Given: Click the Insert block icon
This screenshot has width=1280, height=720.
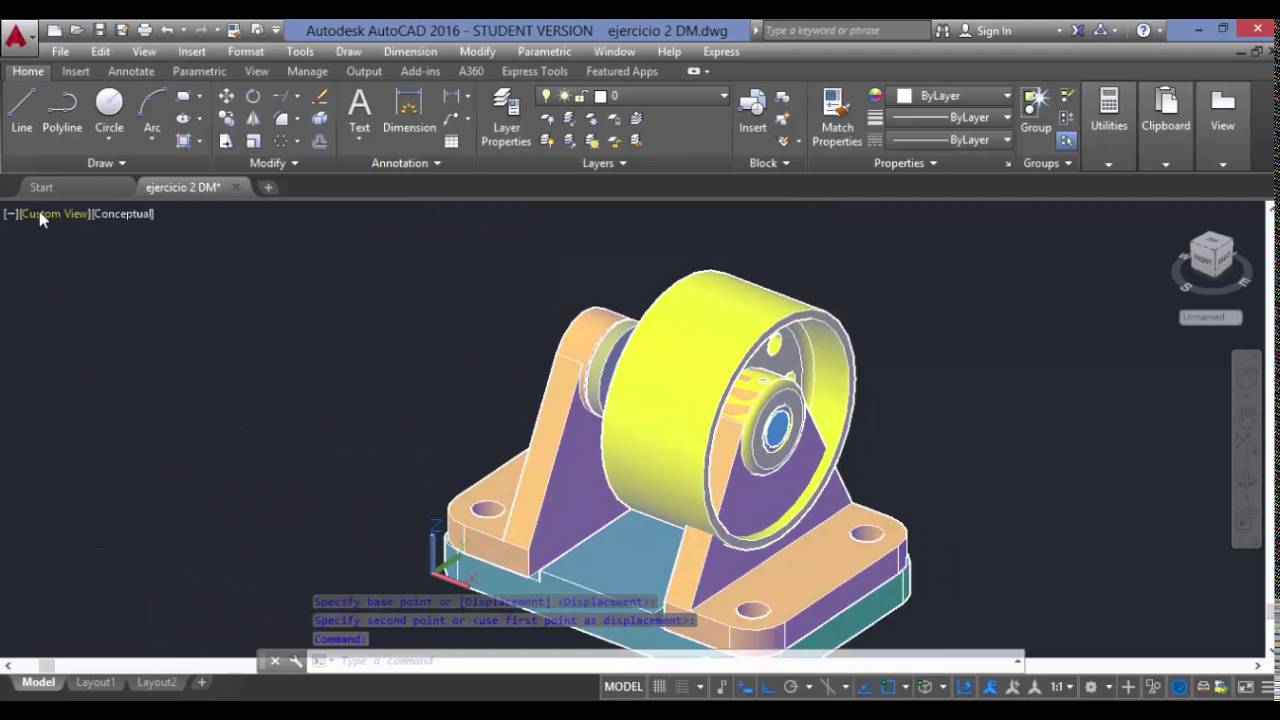Looking at the screenshot, I should 752,111.
